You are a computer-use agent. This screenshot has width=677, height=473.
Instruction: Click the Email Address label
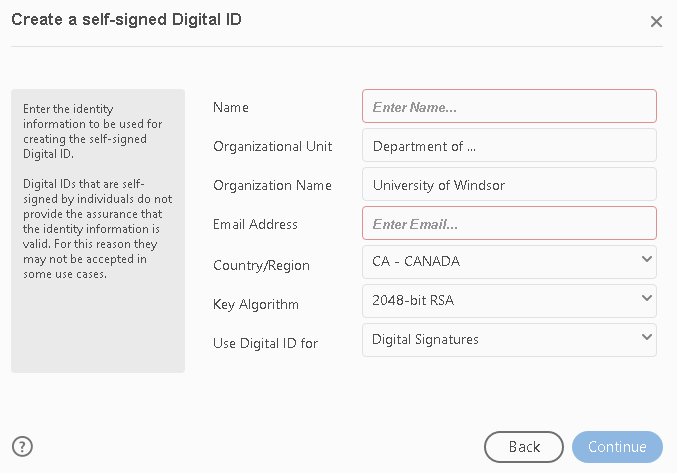point(255,224)
